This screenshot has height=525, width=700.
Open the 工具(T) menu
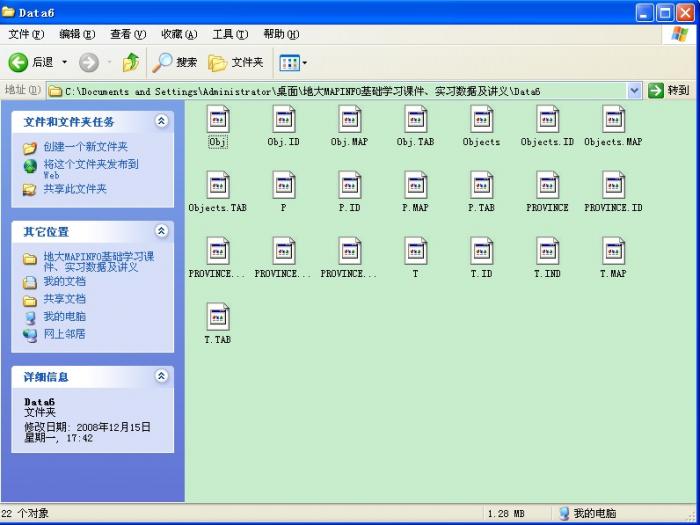click(229, 34)
